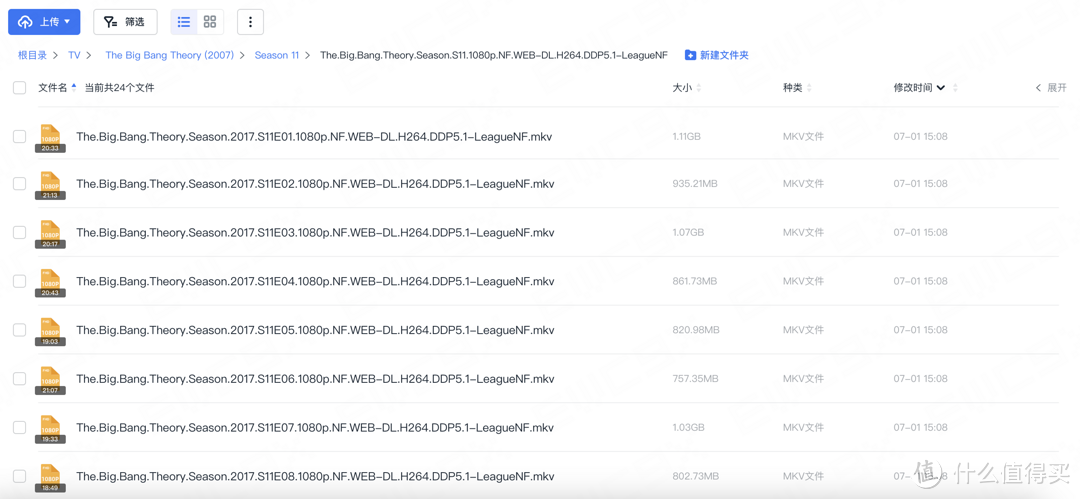The height and width of the screenshot is (499, 1080).
Task: Check the box for S11E01 file
Action: tap(19, 136)
